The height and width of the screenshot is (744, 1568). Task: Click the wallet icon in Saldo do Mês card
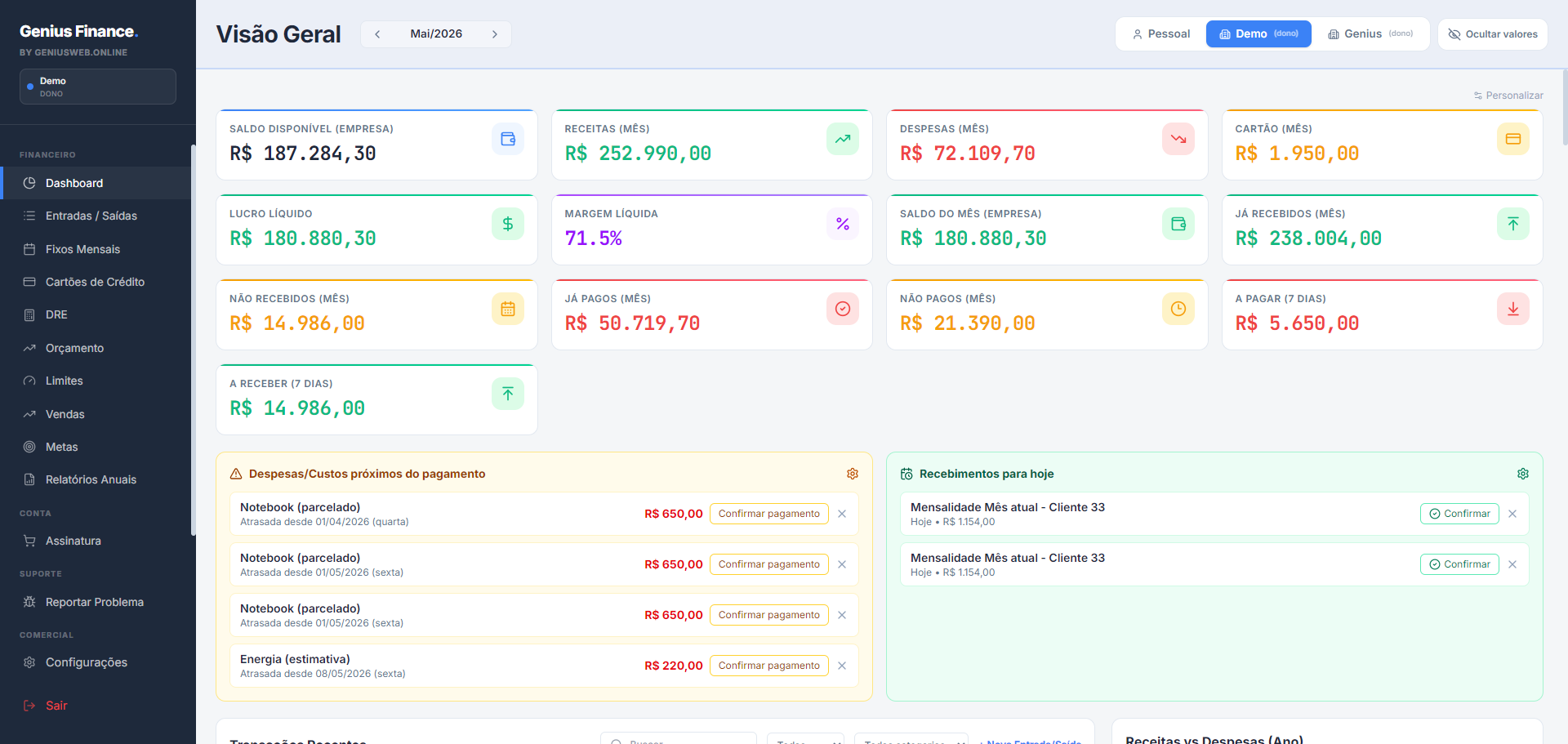point(1178,224)
